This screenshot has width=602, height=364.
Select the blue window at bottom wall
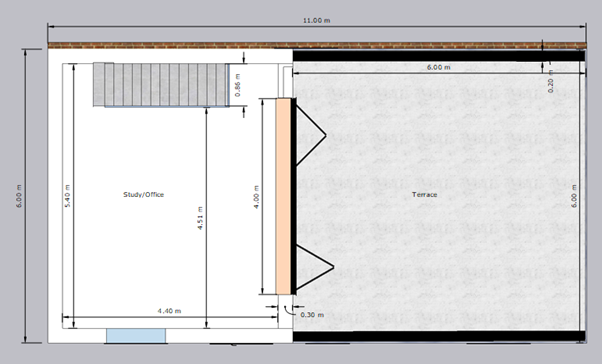pyautogui.click(x=136, y=336)
